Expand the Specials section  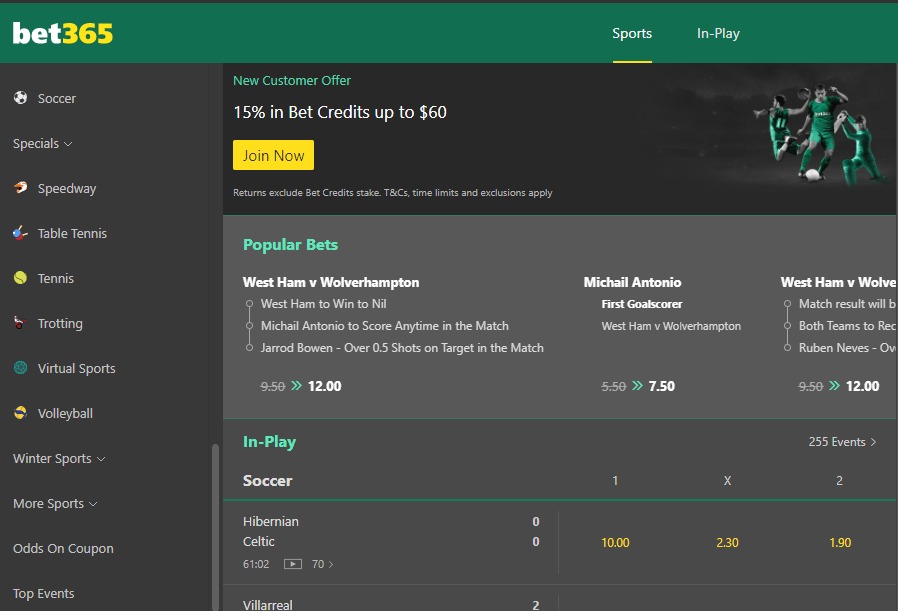coord(42,143)
